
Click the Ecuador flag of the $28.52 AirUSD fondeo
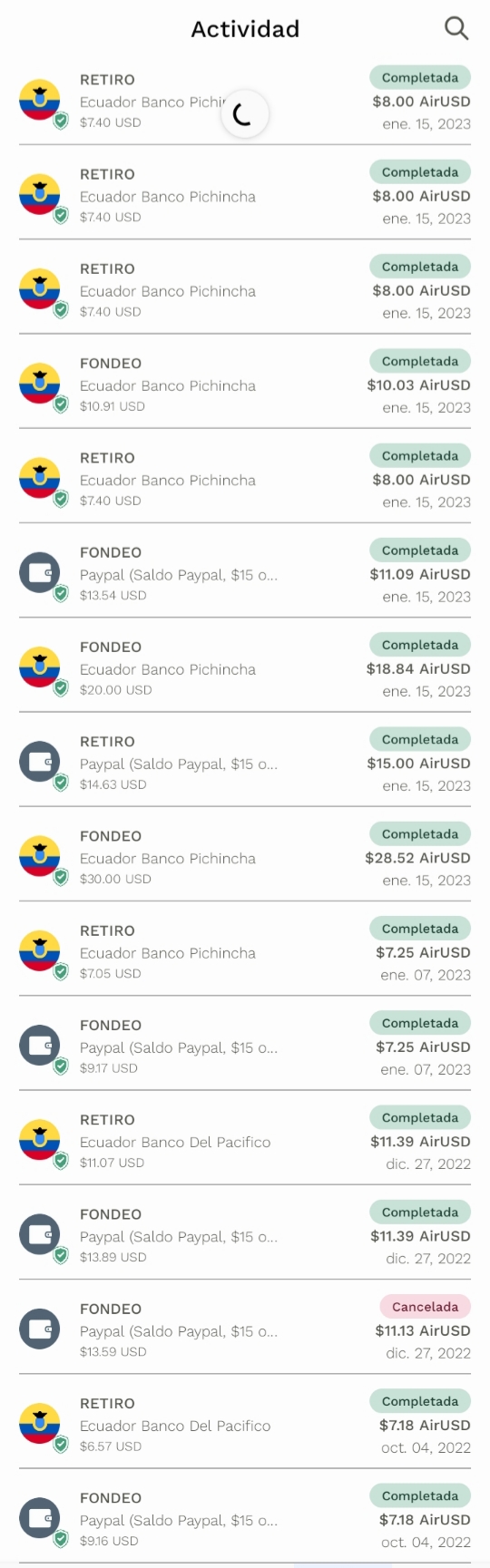click(x=40, y=856)
